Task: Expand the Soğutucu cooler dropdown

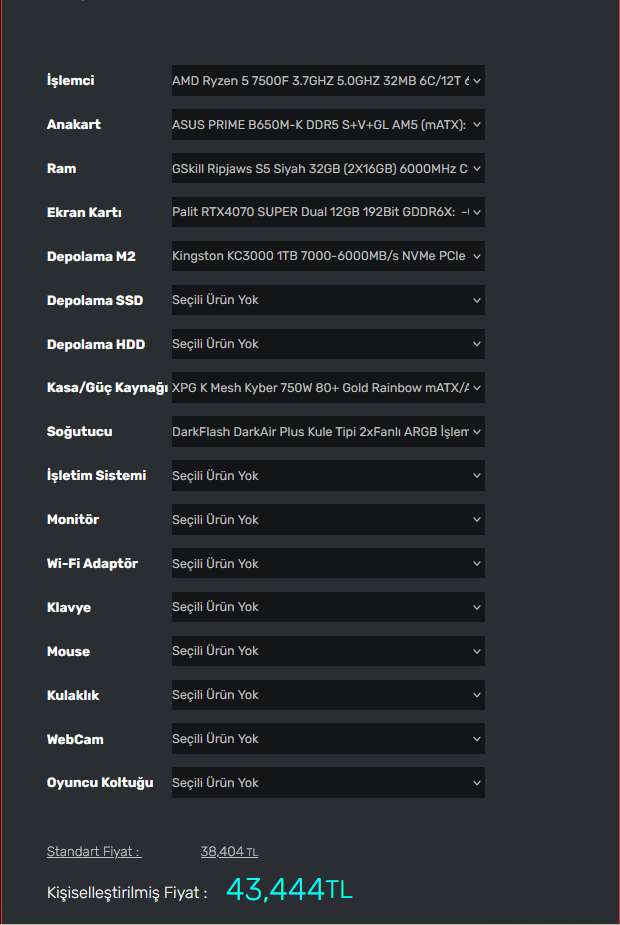Action: click(328, 432)
